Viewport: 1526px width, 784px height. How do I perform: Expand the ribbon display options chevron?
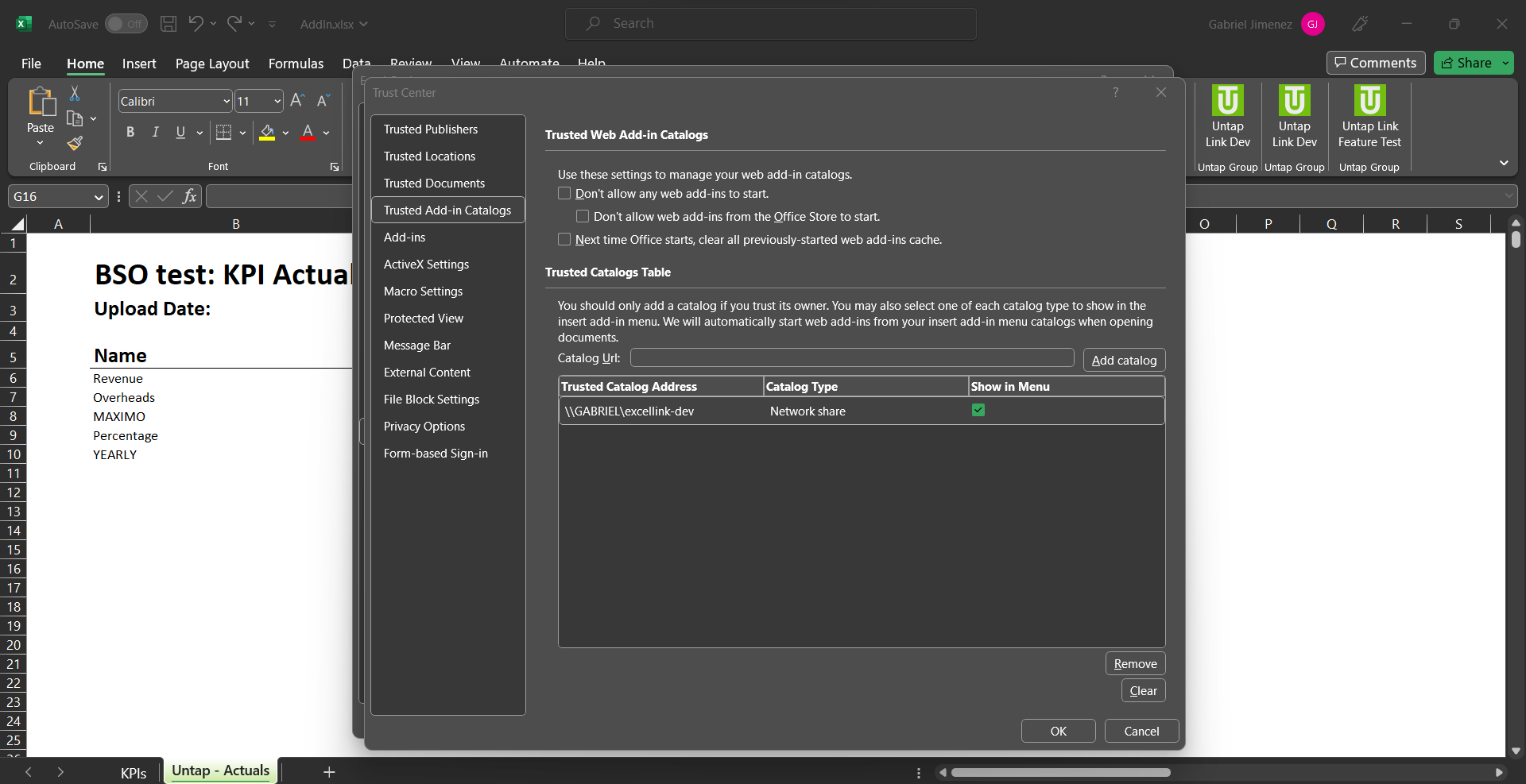click(x=1504, y=163)
